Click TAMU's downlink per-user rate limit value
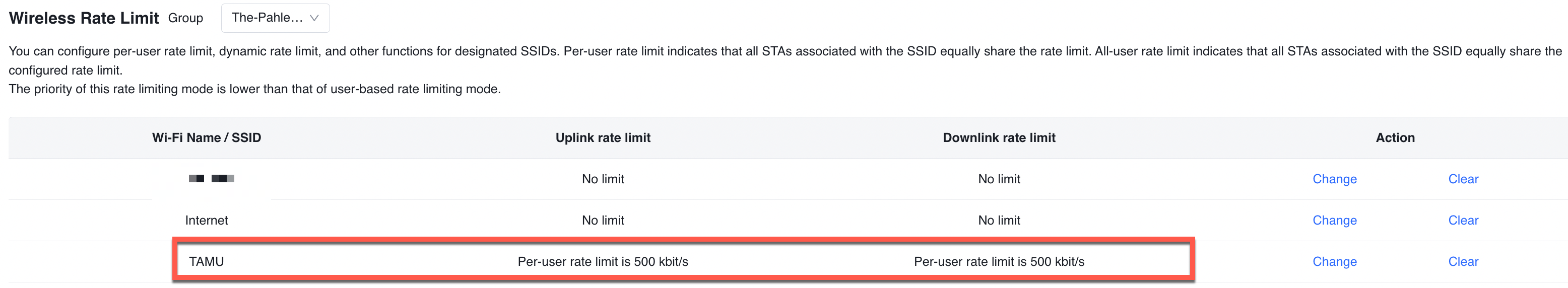 (x=999, y=262)
